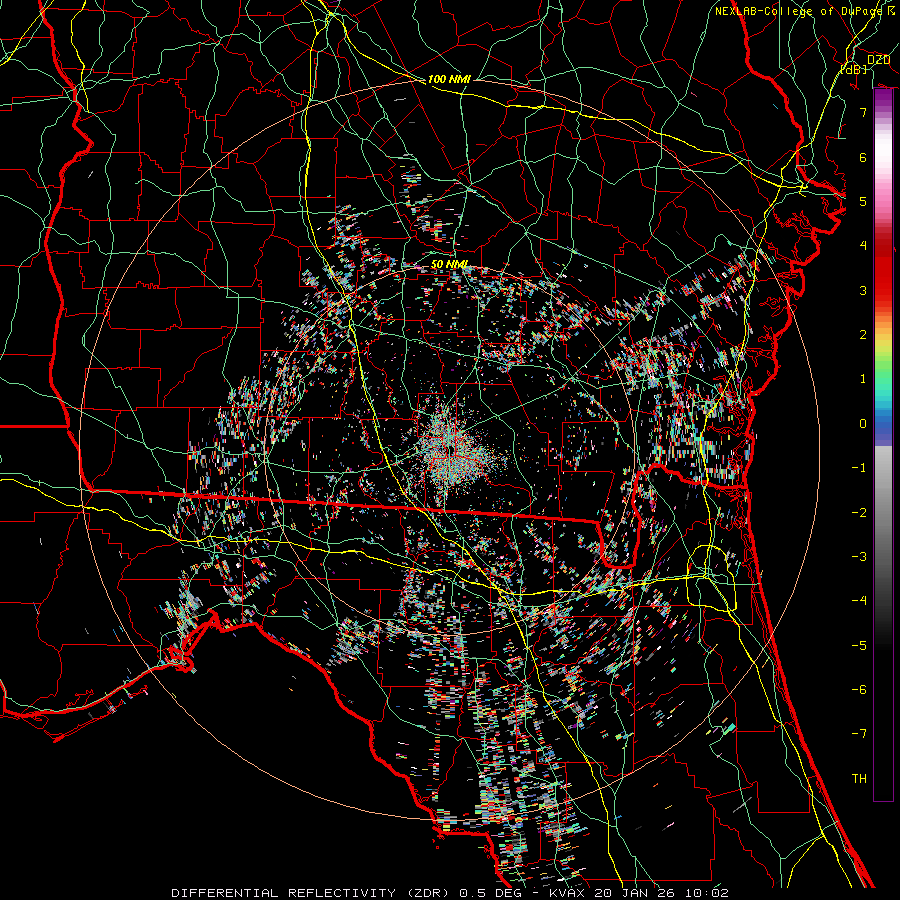
Task: Click the 4 value on the color scale
Action: click(x=863, y=246)
